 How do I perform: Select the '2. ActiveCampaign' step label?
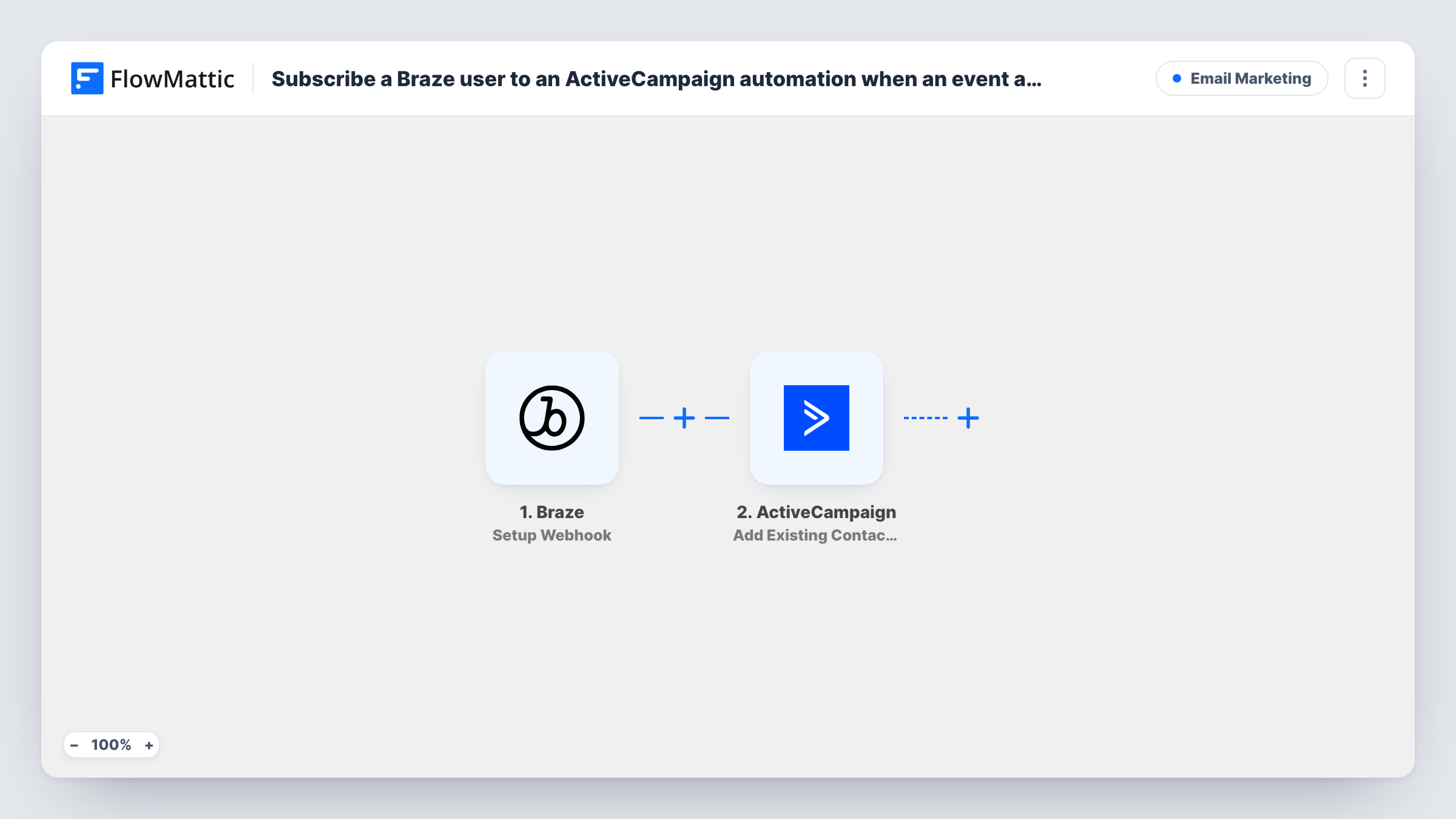click(816, 512)
